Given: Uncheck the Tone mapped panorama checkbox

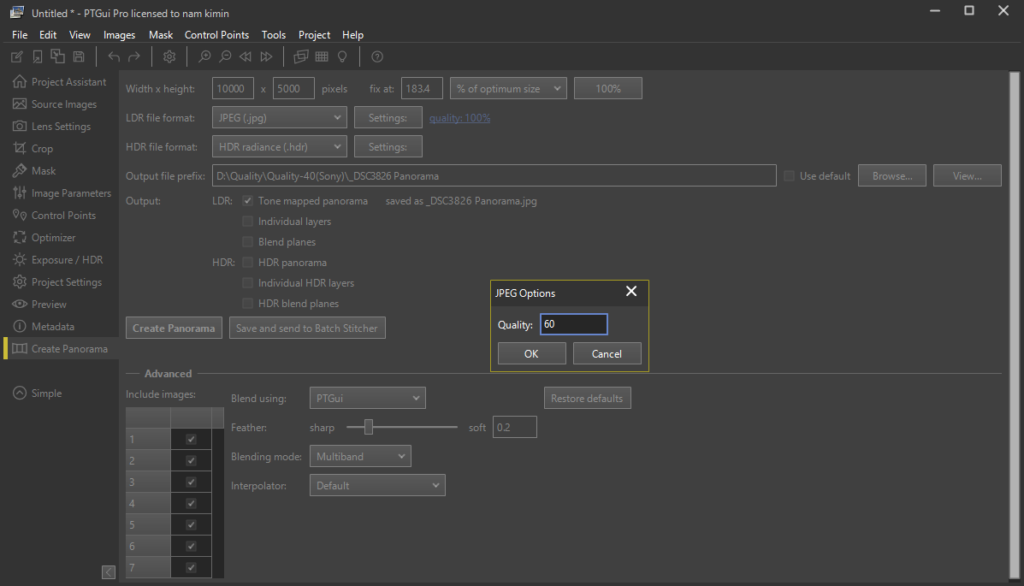Looking at the screenshot, I should tap(248, 201).
